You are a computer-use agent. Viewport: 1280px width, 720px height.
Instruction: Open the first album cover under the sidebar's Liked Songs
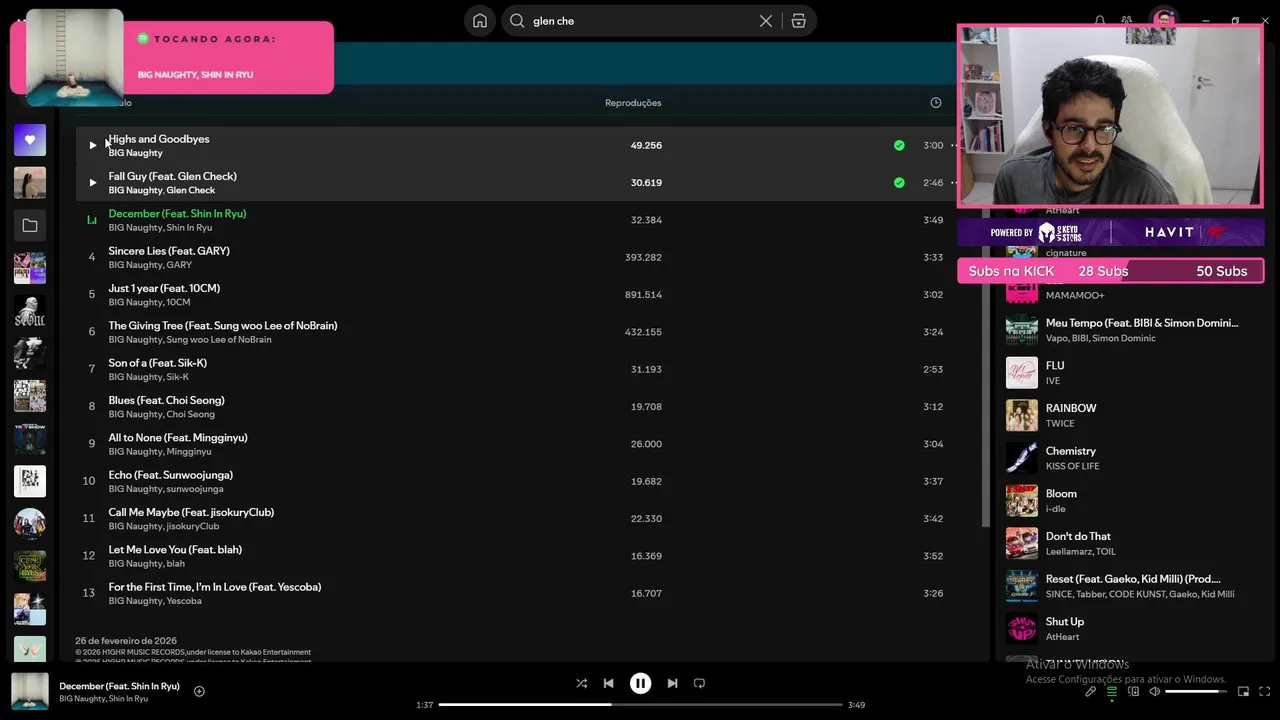(30, 183)
